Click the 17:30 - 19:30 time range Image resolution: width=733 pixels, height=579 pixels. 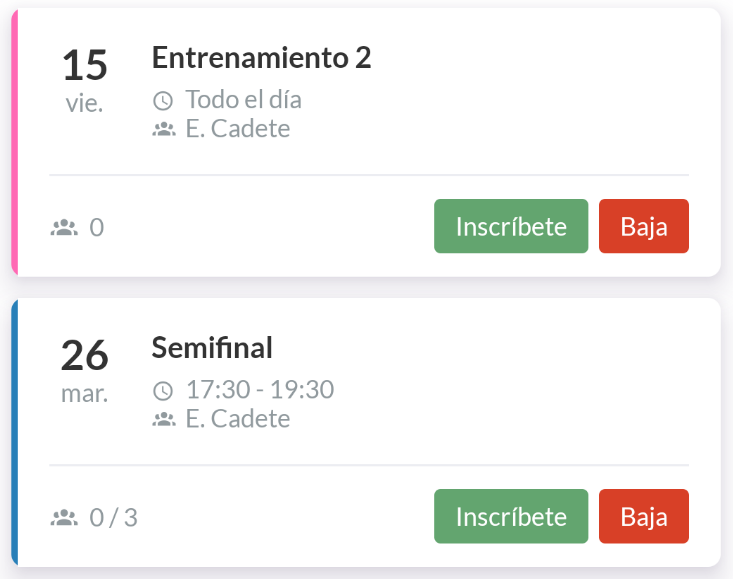pyautogui.click(x=260, y=390)
